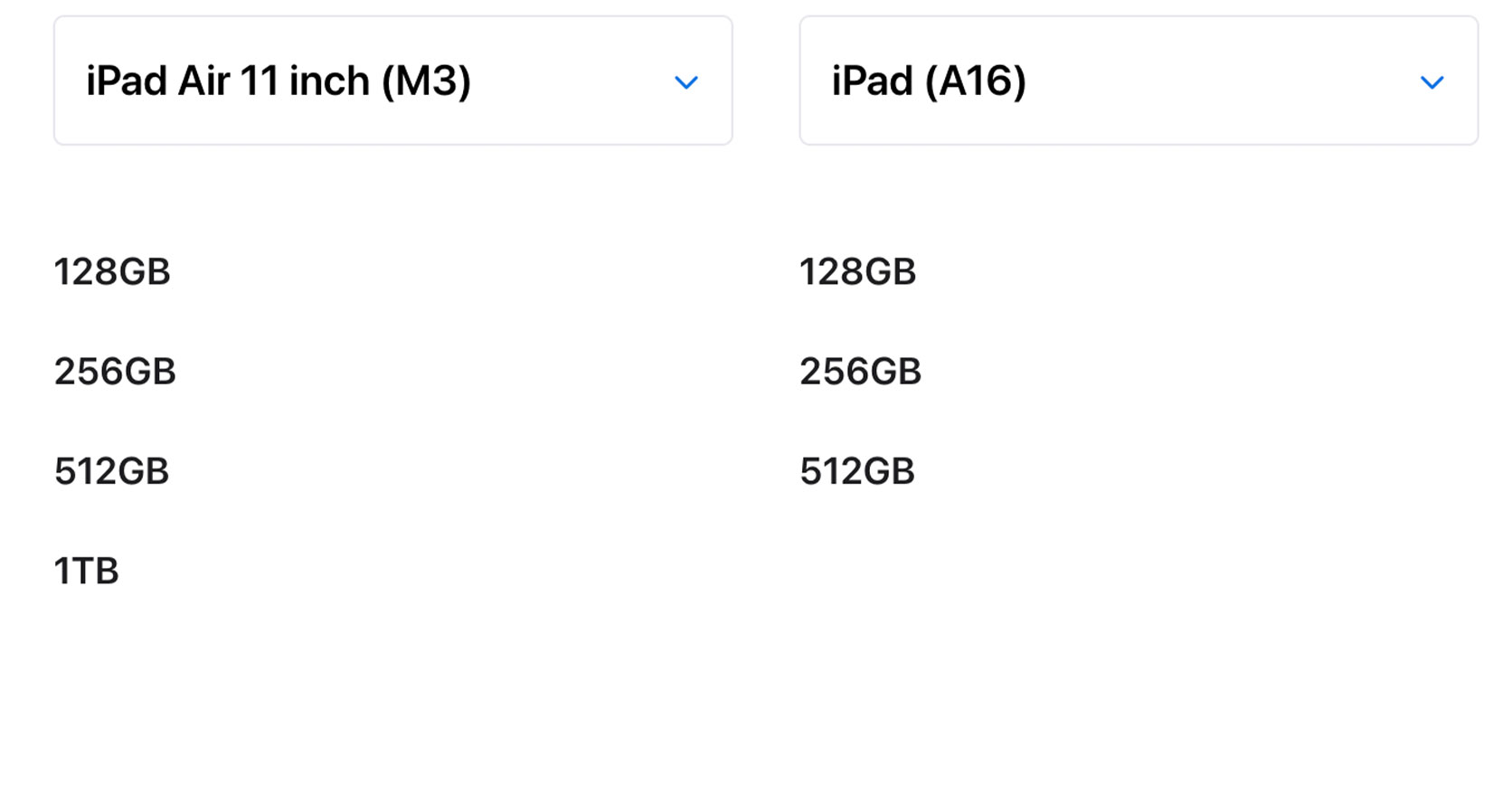Select 512GB under iPad Air 11 inch
Screen dimensions: 1512x795
(x=111, y=471)
